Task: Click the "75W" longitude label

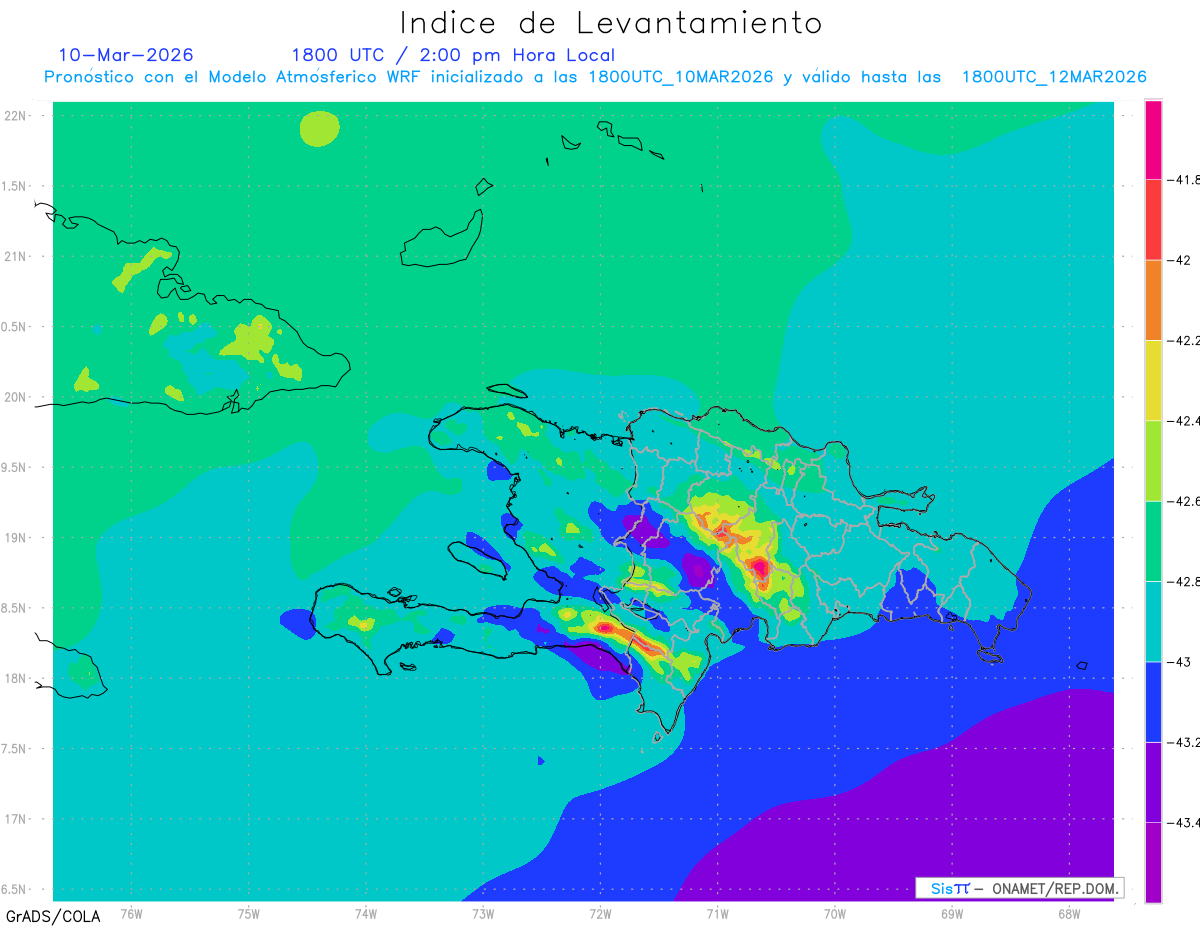Action: (249, 913)
